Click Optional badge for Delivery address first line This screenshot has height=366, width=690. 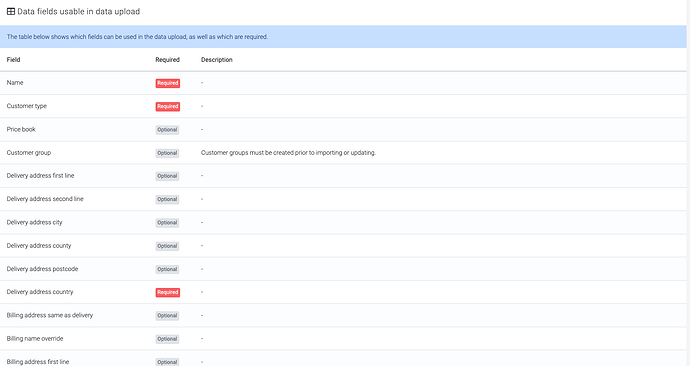(x=167, y=176)
